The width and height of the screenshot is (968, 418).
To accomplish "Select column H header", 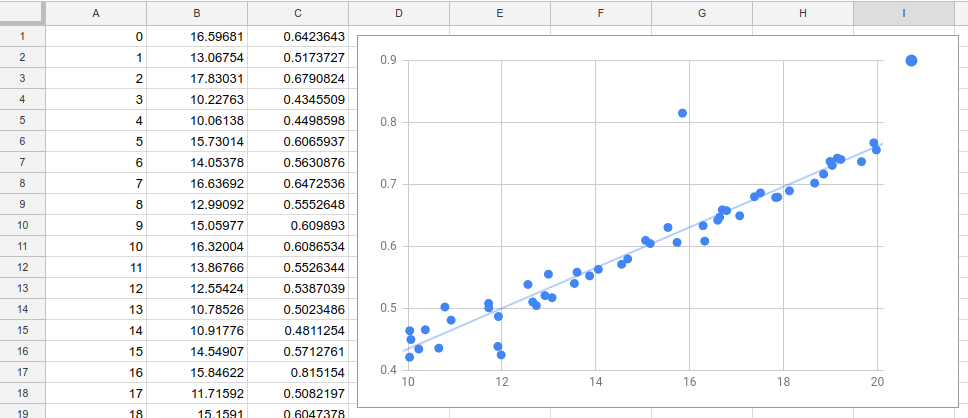I will (803, 13).
